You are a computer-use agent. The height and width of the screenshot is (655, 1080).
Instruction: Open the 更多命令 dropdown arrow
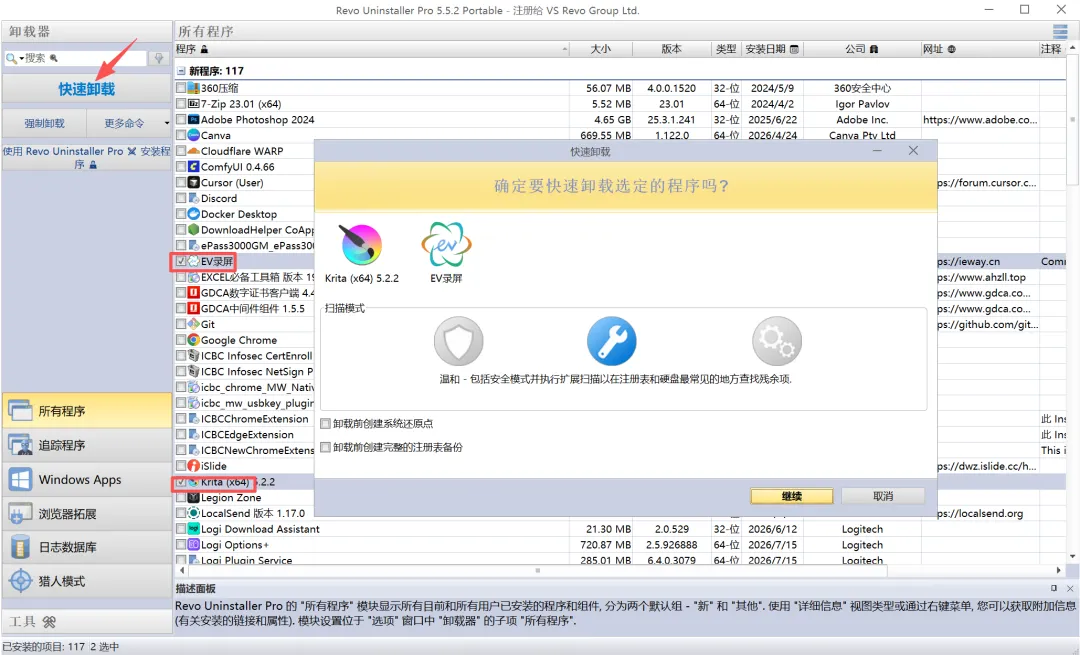click(166, 123)
